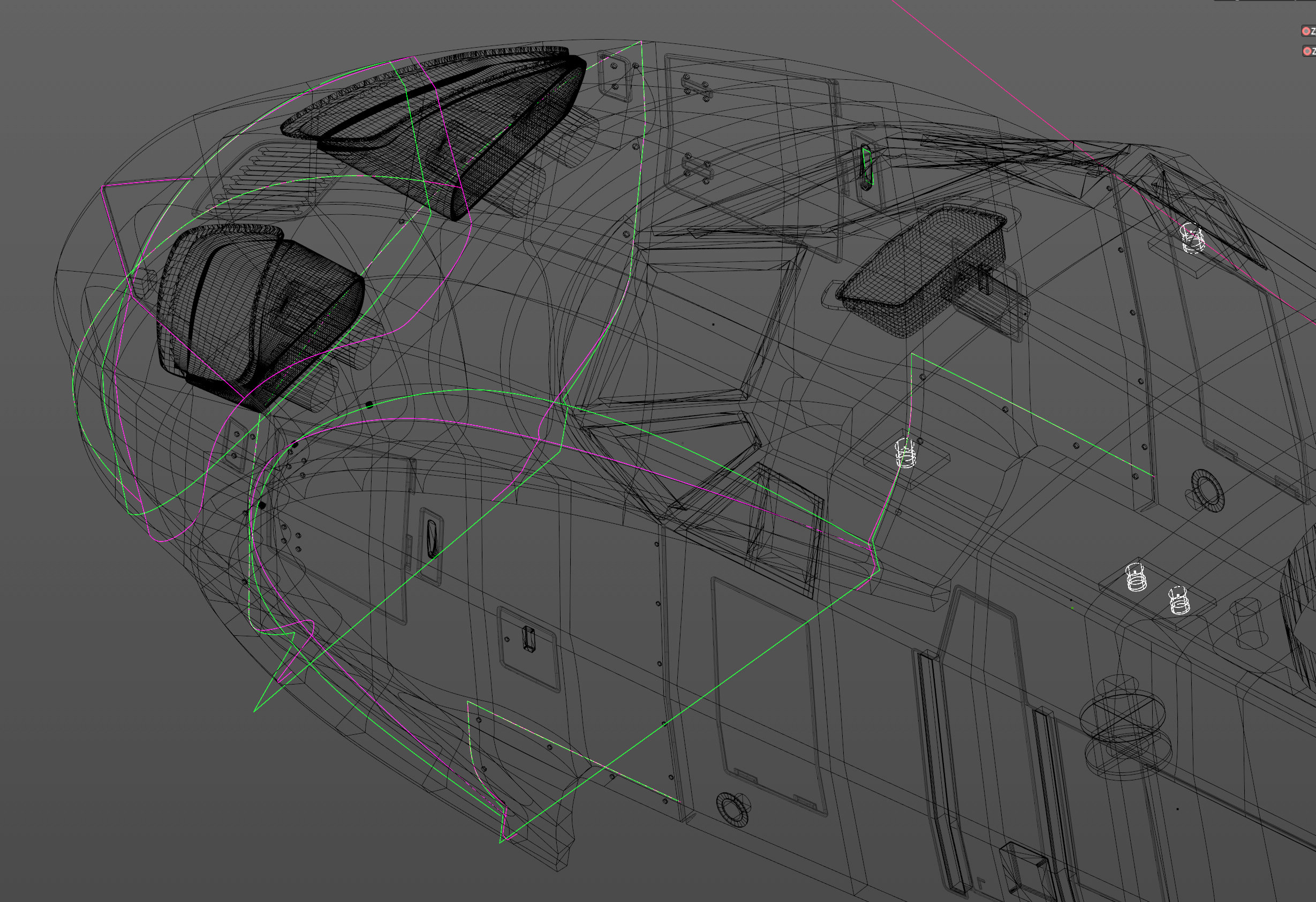Screen dimensions: 1316x902
Task: Select the left locator of the lower-right white pair
Action: [1136, 578]
